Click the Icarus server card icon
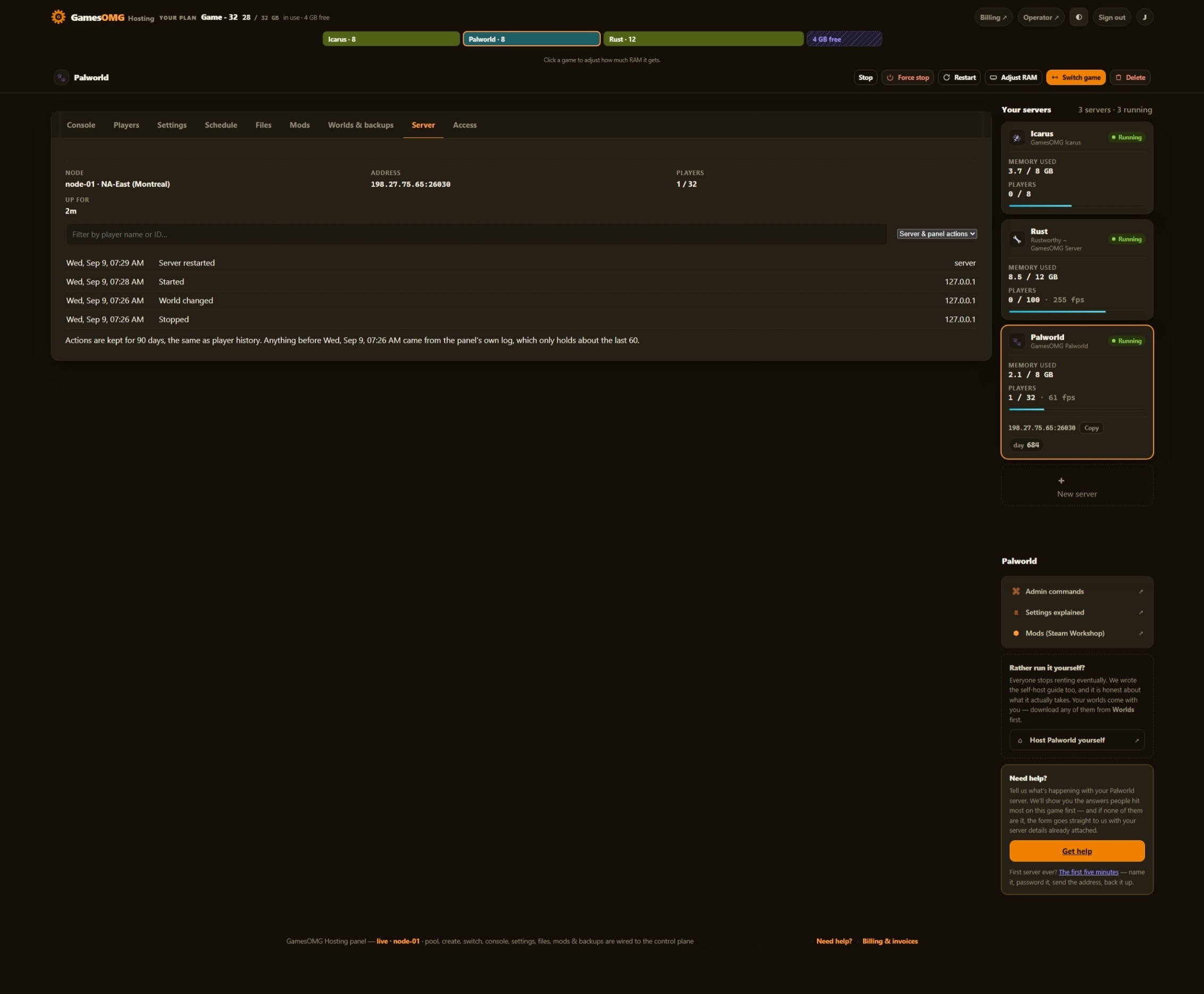 [1017, 137]
